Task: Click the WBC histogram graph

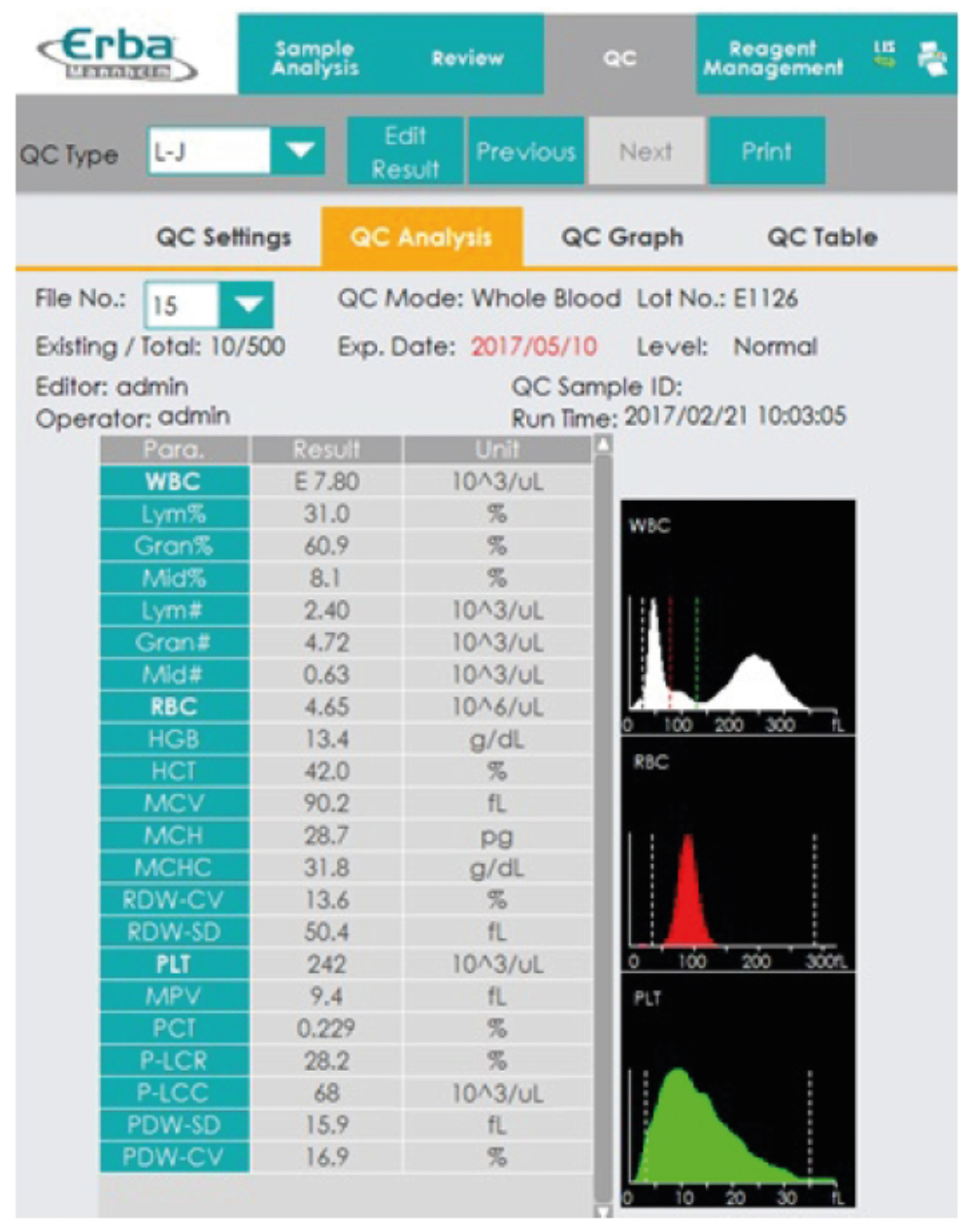Action: coord(737,618)
